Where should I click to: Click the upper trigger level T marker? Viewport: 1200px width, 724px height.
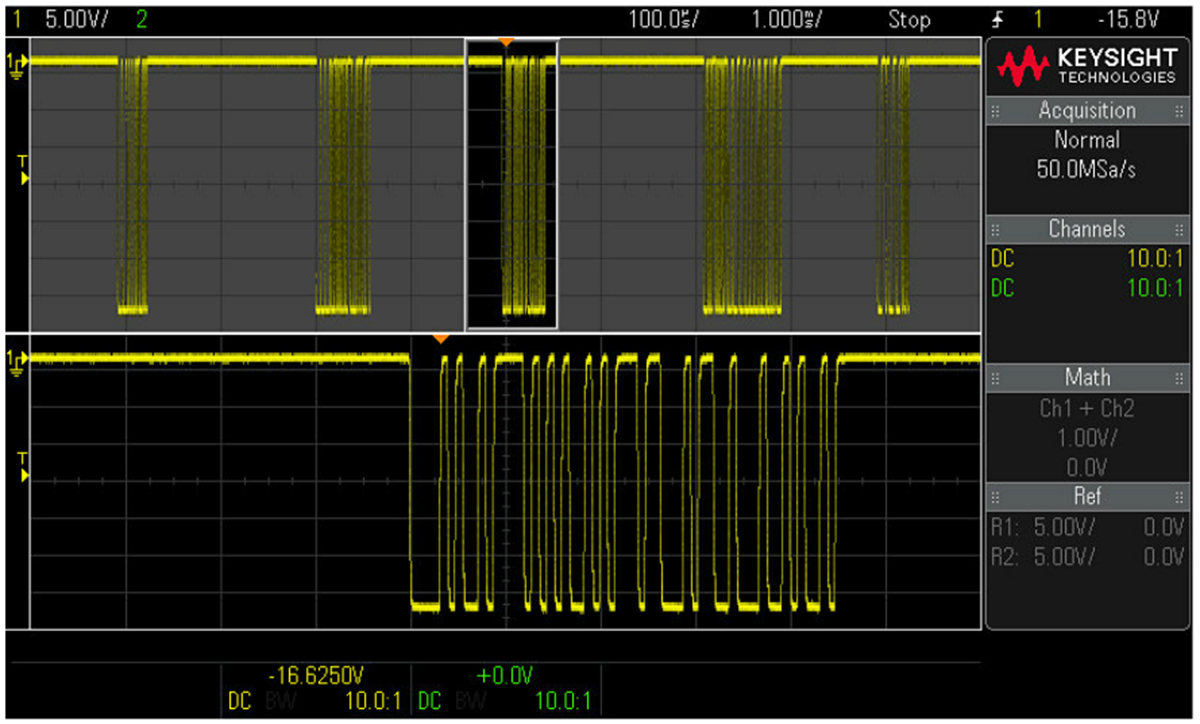point(23,172)
